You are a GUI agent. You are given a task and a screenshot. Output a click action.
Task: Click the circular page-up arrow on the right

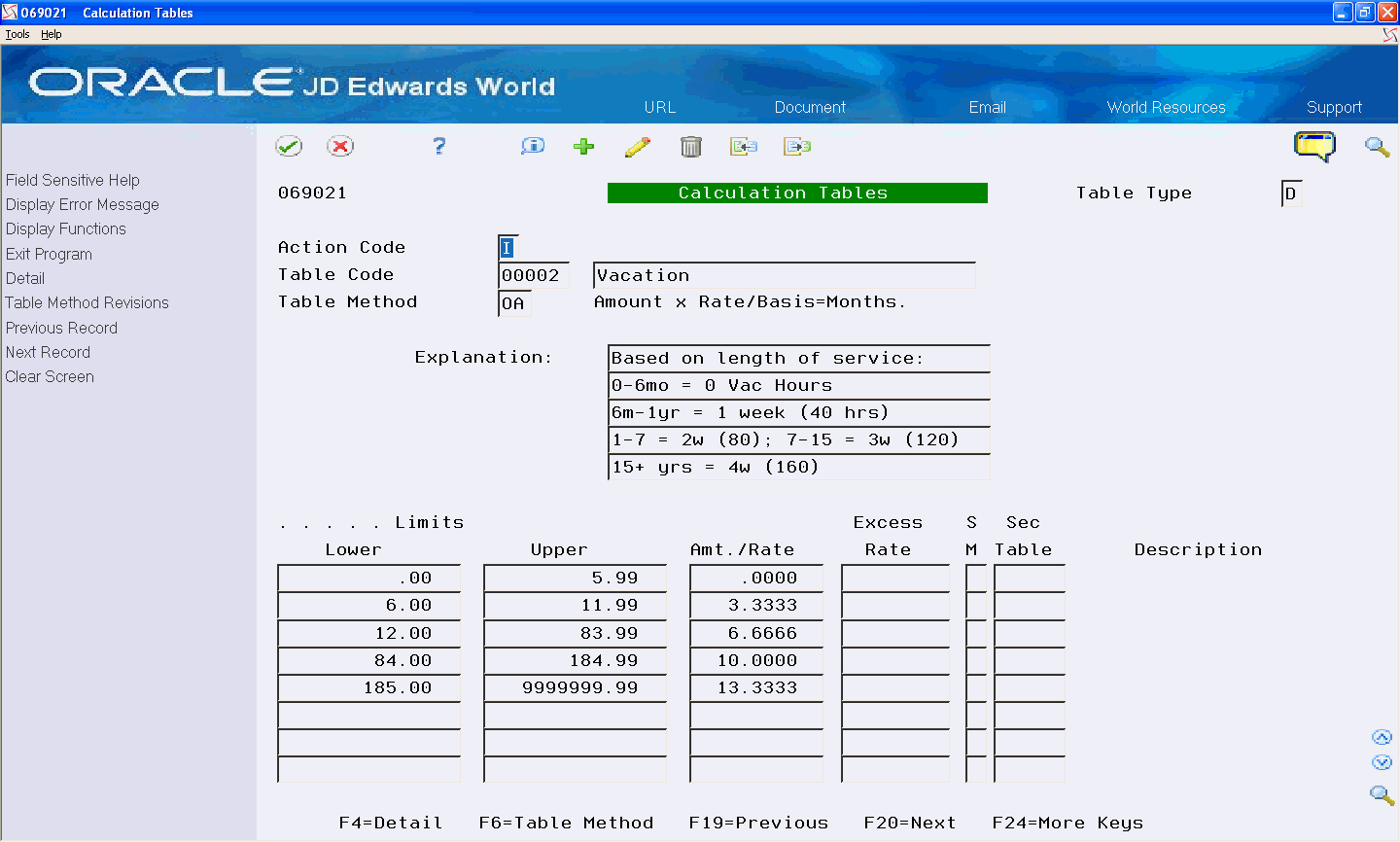[1382, 737]
